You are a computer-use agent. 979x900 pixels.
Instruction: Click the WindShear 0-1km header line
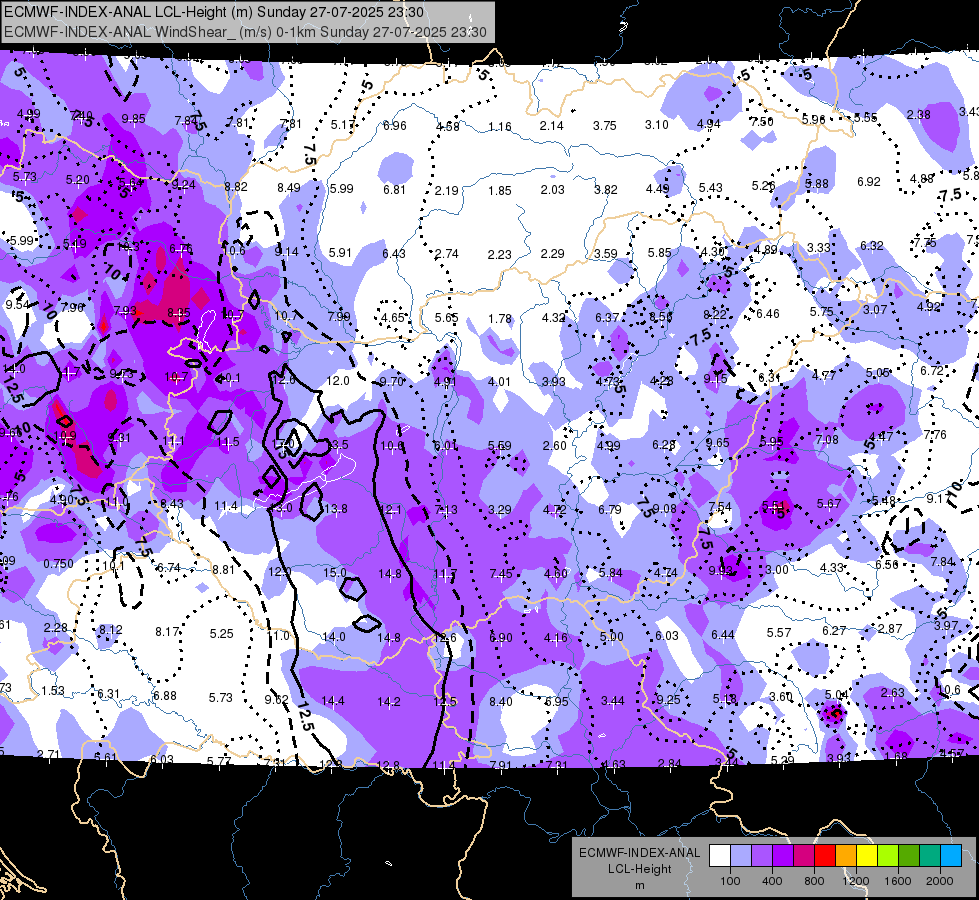(x=245, y=32)
